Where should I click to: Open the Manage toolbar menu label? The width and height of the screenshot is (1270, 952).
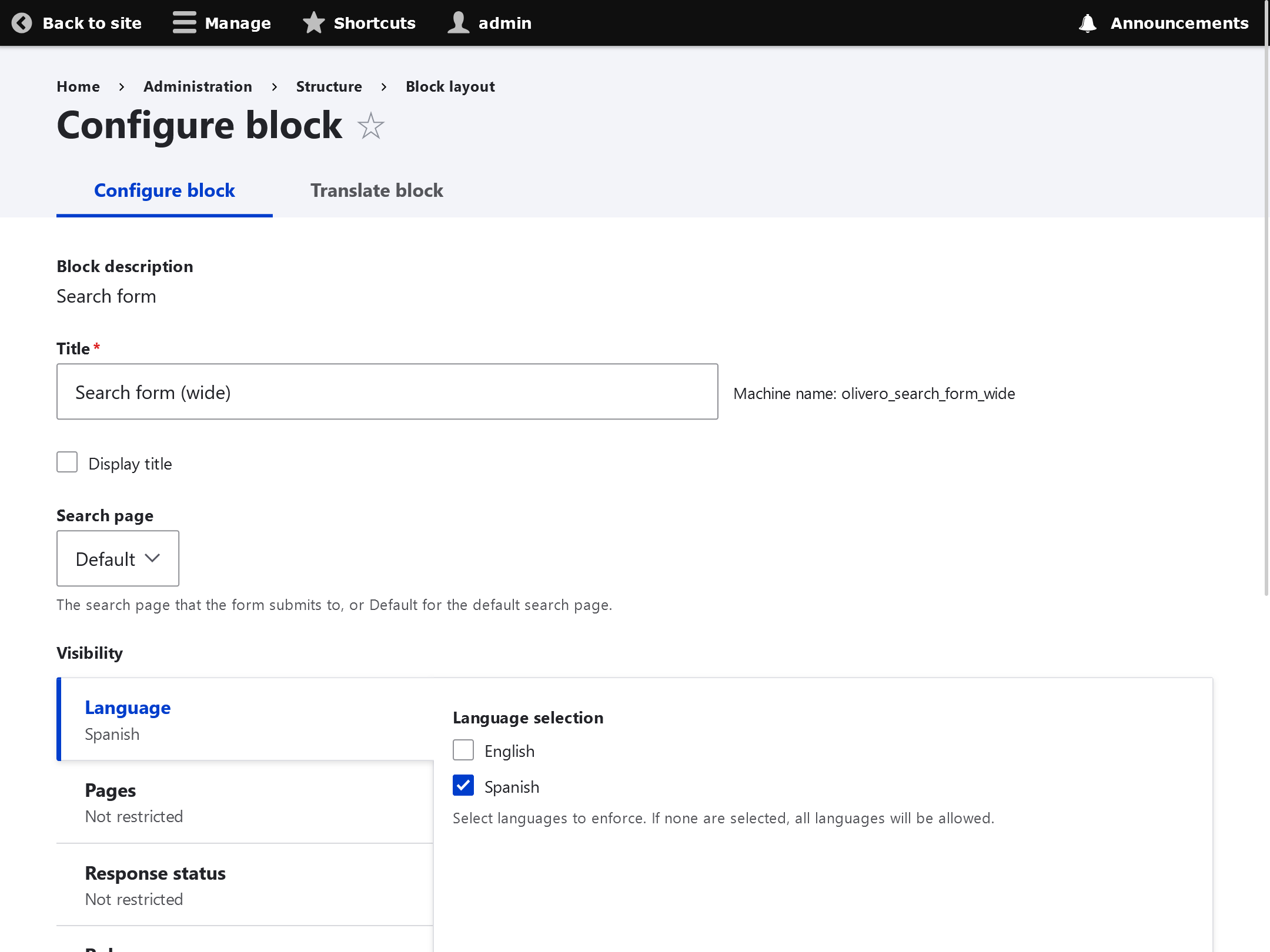tap(238, 23)
